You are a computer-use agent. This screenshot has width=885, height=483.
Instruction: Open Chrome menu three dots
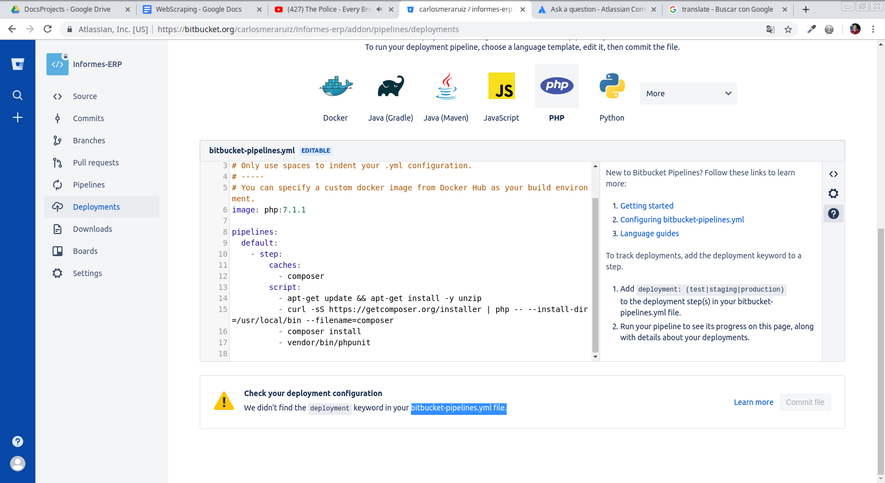pyautogui.click(x=873, y=29)
